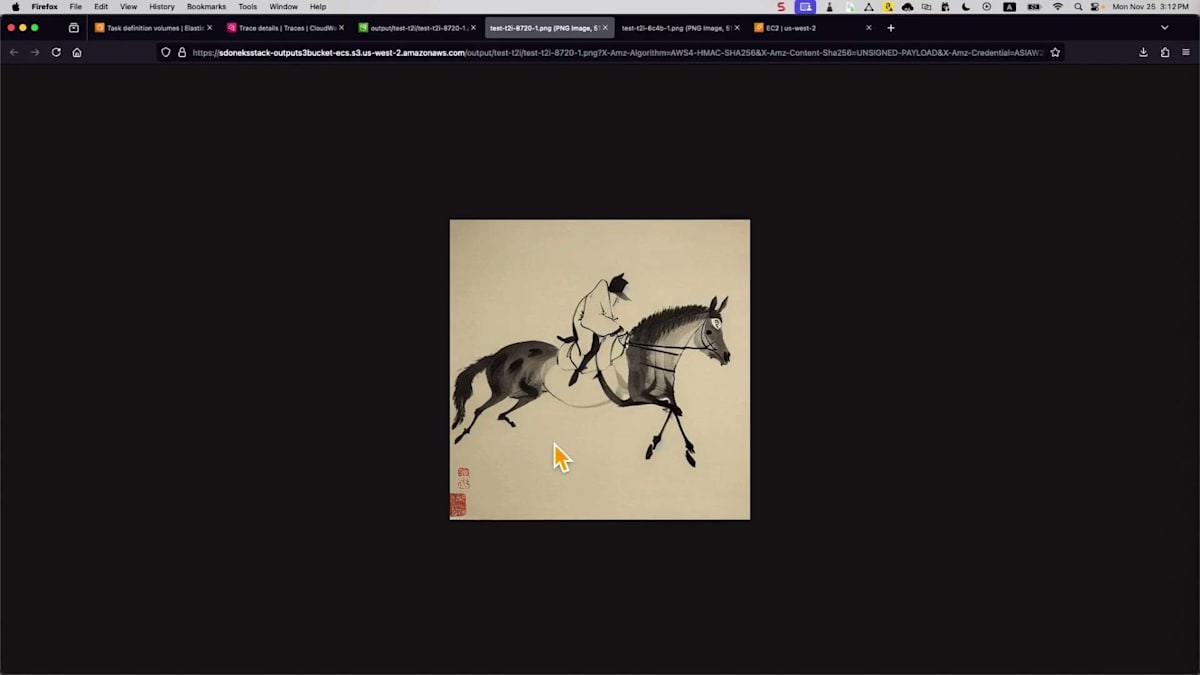
Task: Open the View menu
Action: (129, 7)
